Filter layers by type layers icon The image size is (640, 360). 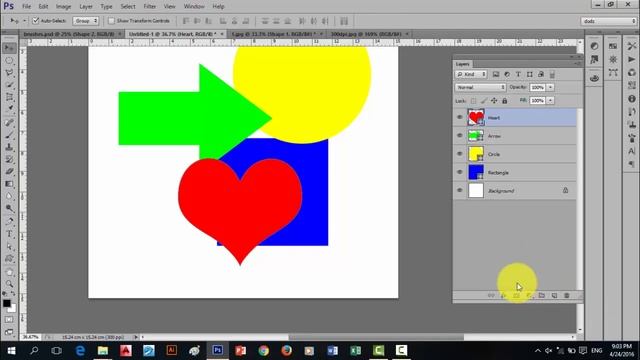point(518,74)
